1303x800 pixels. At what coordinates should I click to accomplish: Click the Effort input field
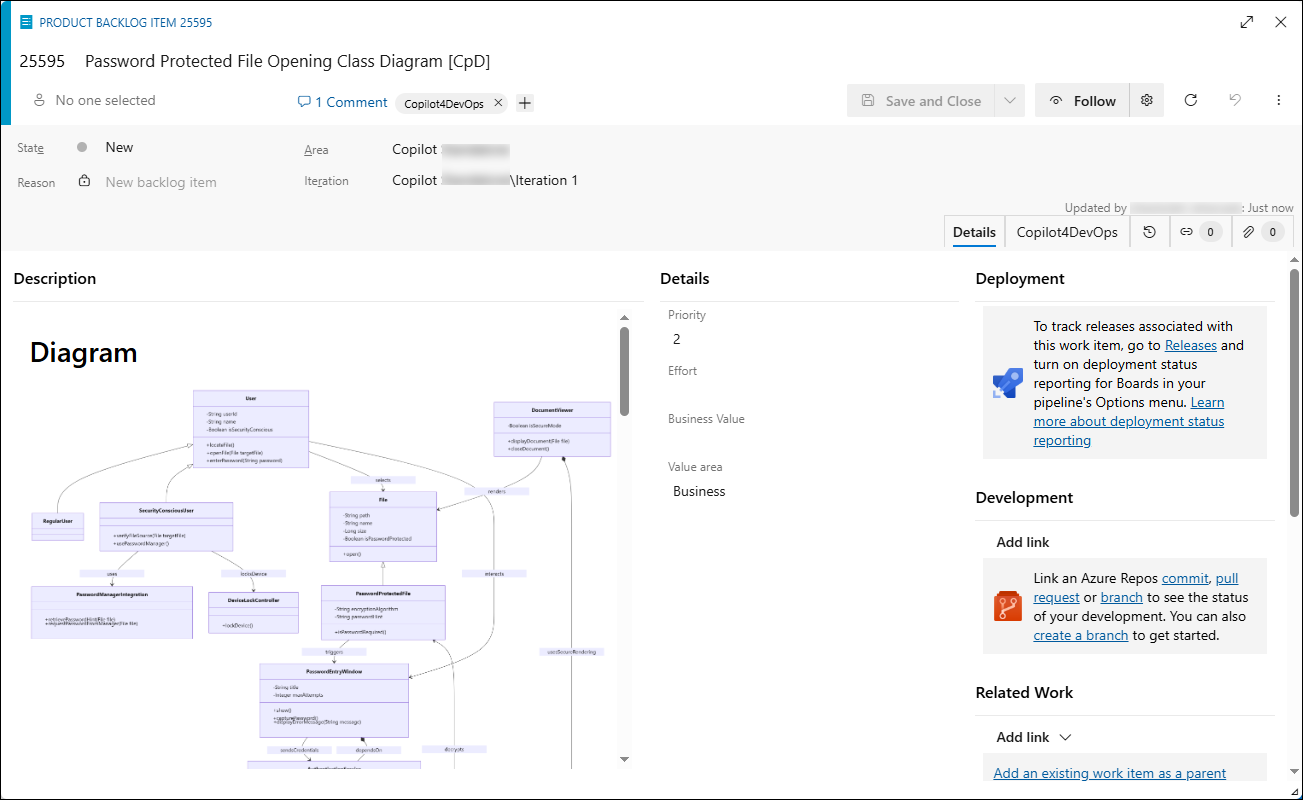tap(811, 394)
